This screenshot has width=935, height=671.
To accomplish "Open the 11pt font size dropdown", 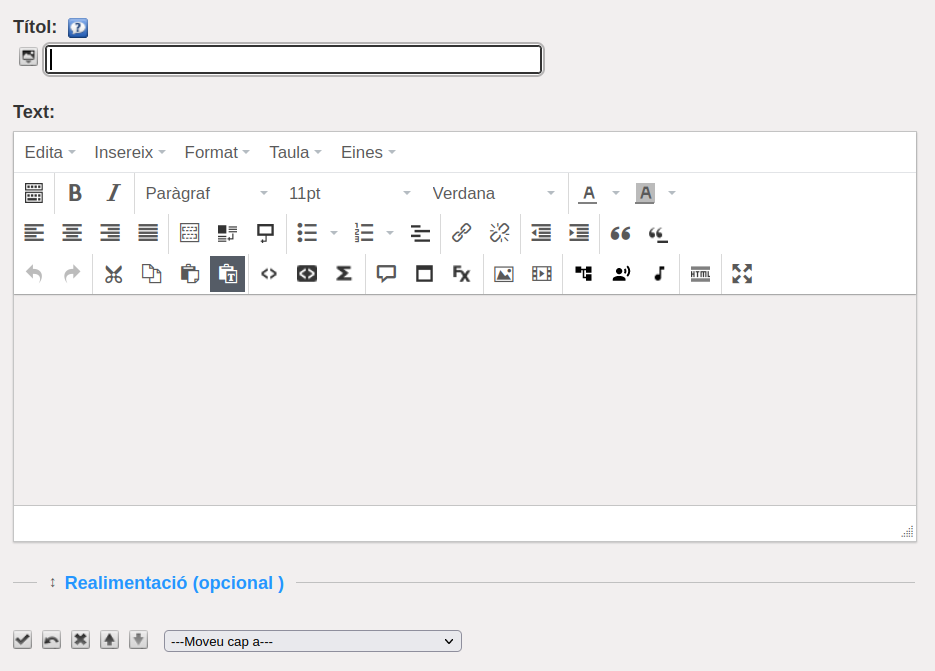I will [349, 193].
